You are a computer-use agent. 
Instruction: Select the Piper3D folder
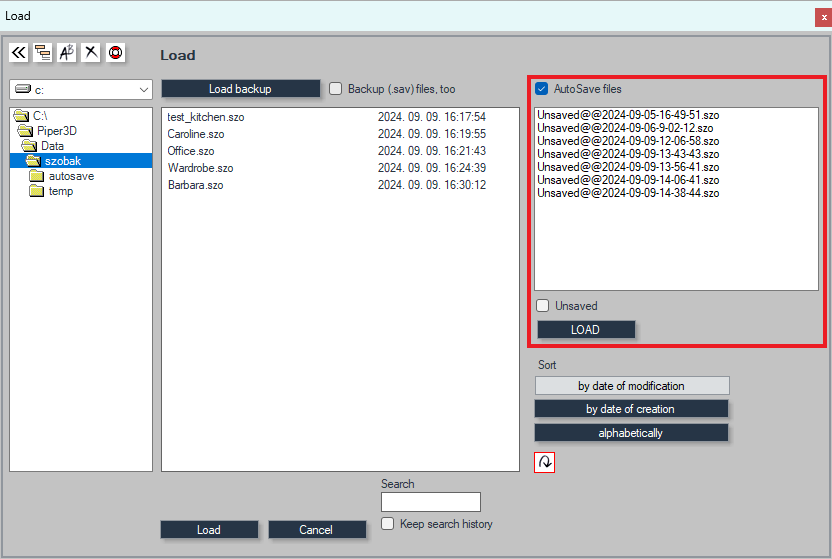[x=57, y=130]
